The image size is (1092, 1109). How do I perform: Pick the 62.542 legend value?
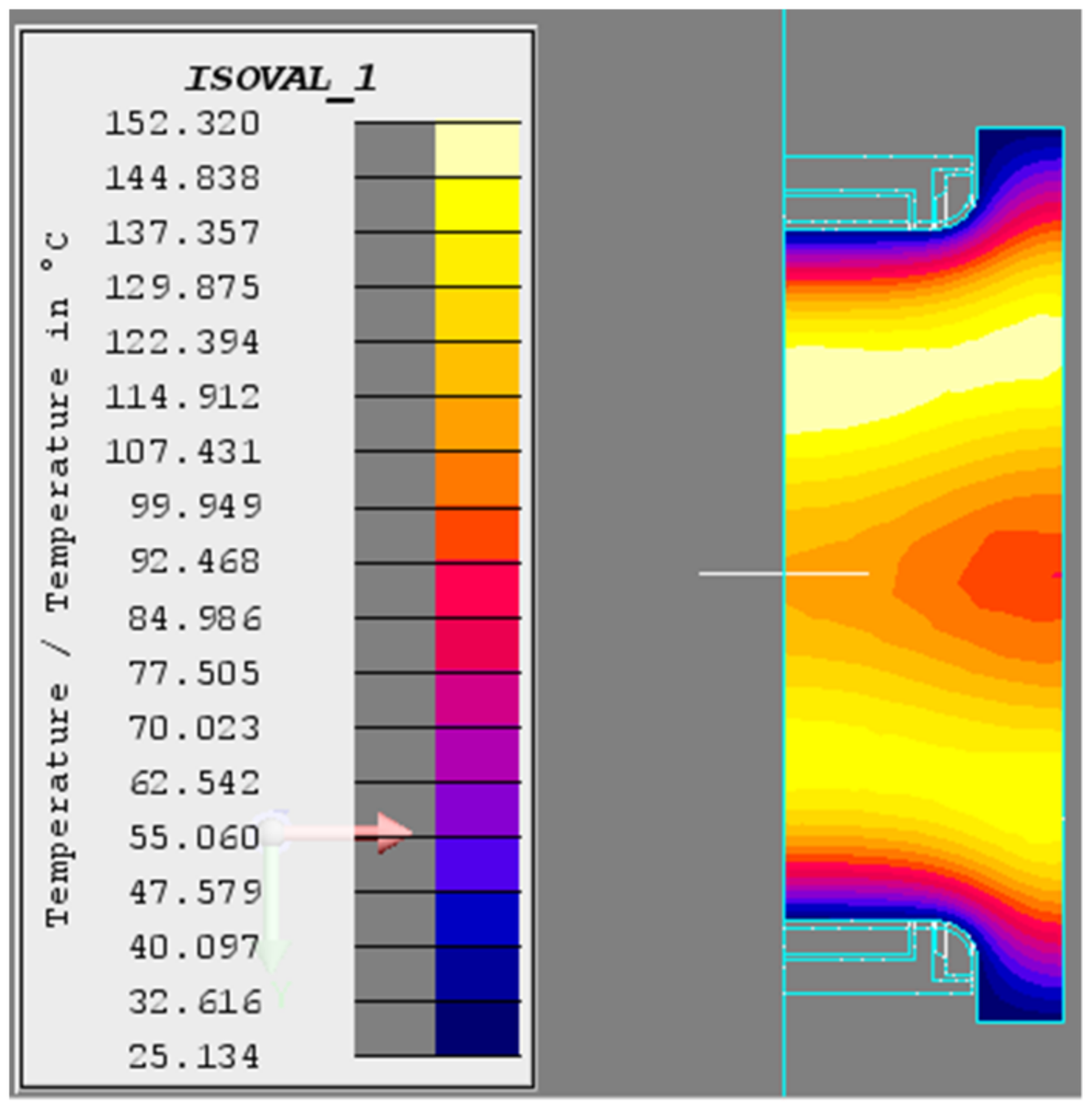point(195,783)
